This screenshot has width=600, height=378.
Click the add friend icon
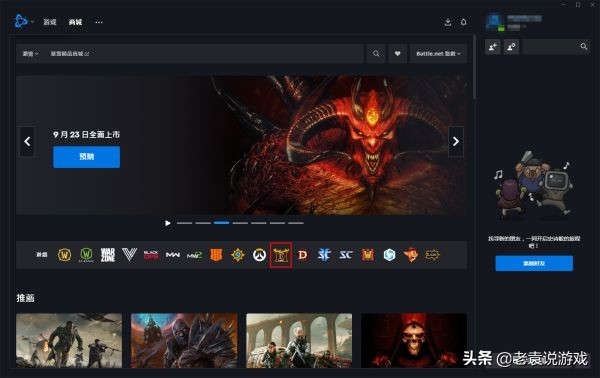[493, 47]
